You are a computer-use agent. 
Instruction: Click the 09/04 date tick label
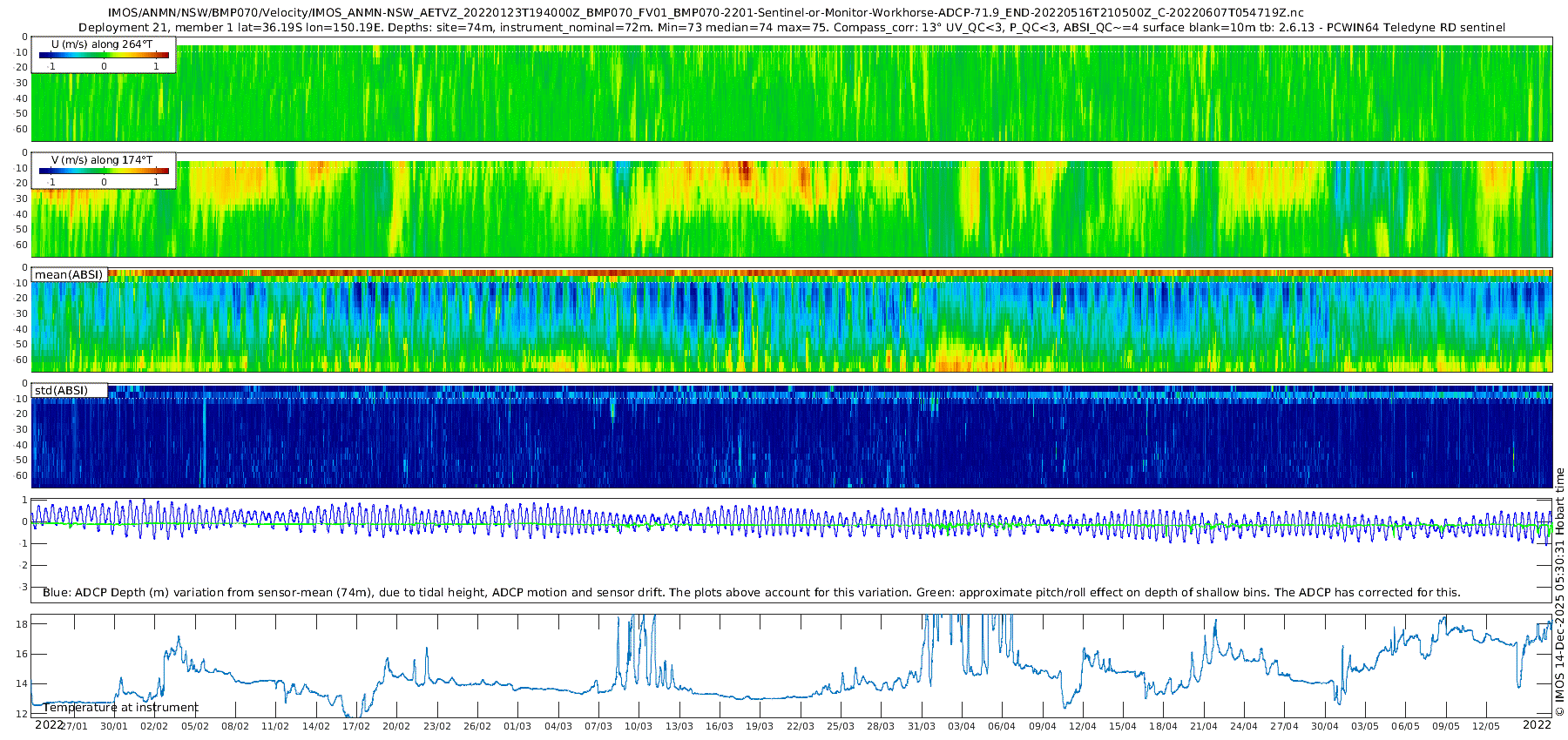(1043, 726)
